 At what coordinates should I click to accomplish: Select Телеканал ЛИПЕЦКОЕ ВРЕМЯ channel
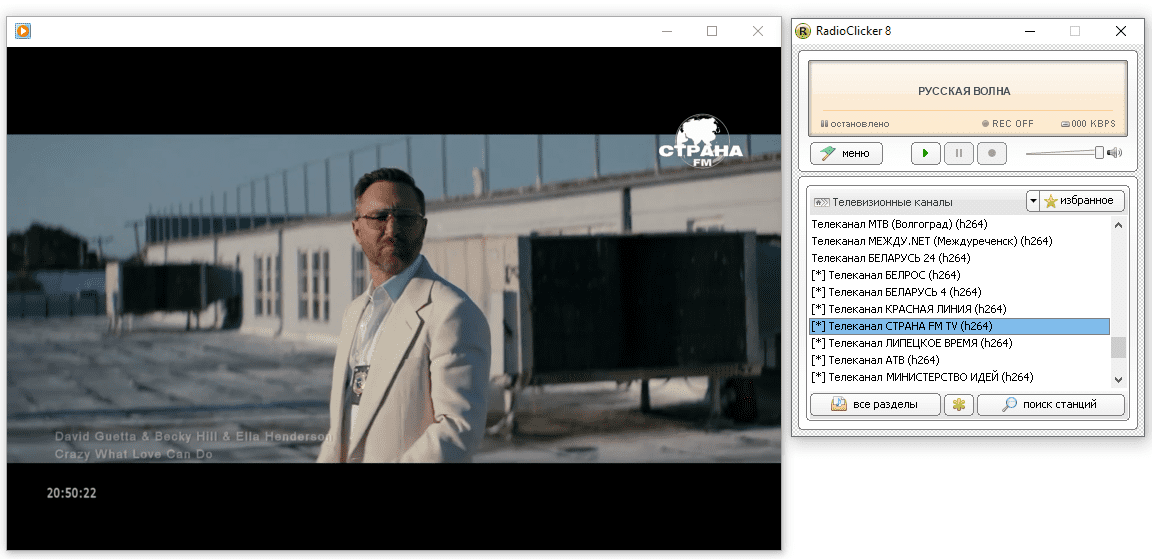(960, 343)
